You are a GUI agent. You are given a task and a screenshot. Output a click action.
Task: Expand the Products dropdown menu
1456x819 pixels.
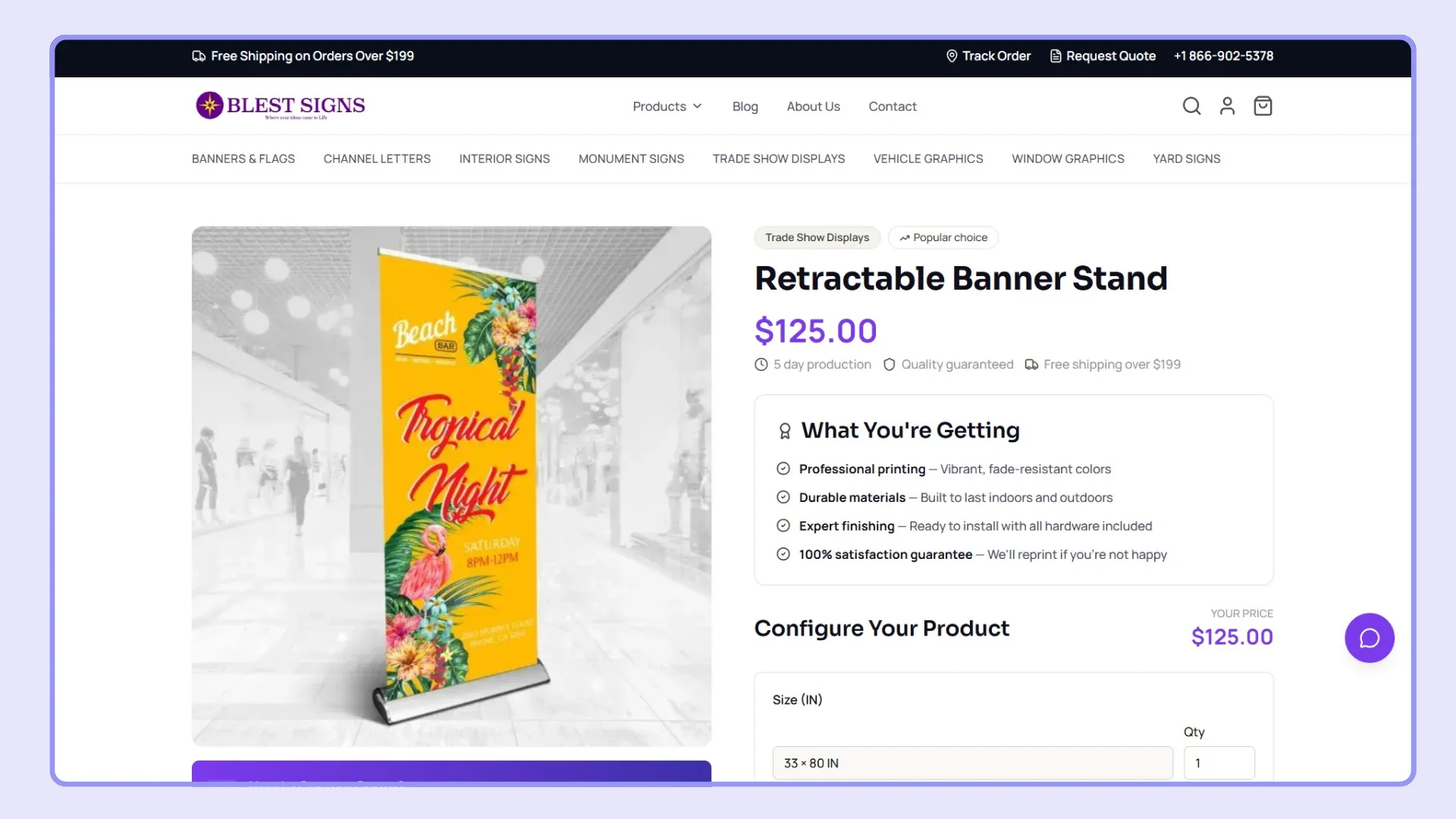tap(667, 106)
